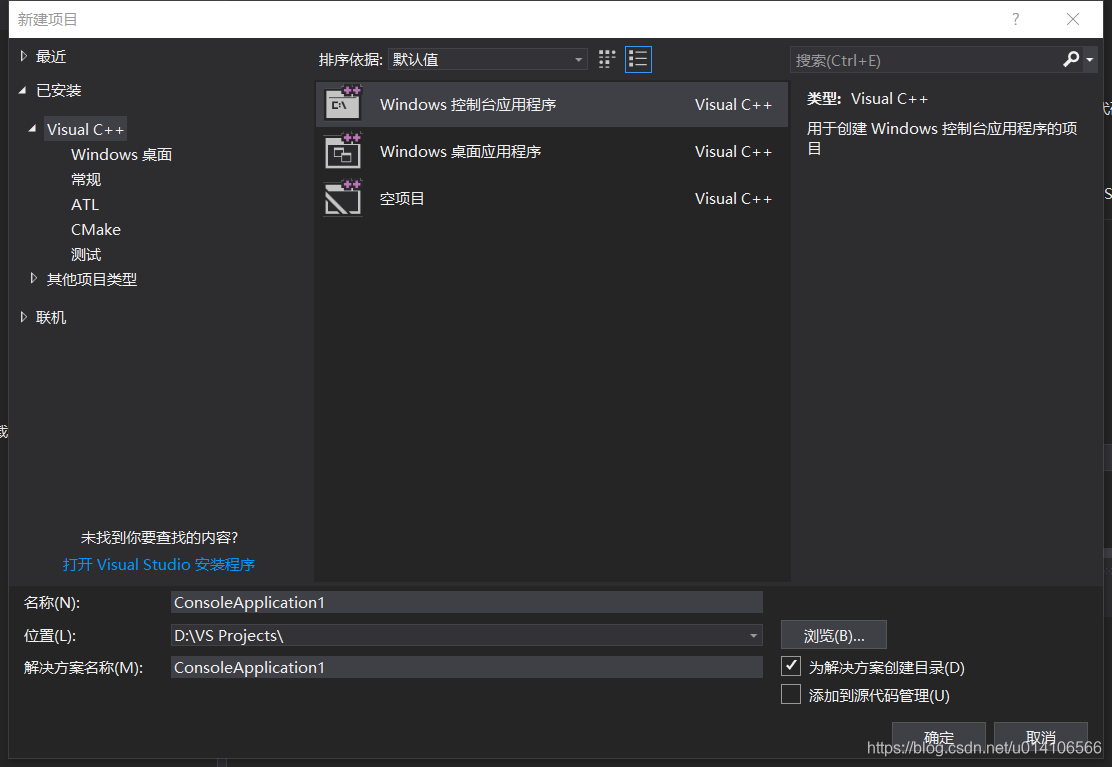Open the 位置 path dropdown arrow
The width and height of the screenshot is (1112, 767).
pyautogui.click(x=753, y=636)
